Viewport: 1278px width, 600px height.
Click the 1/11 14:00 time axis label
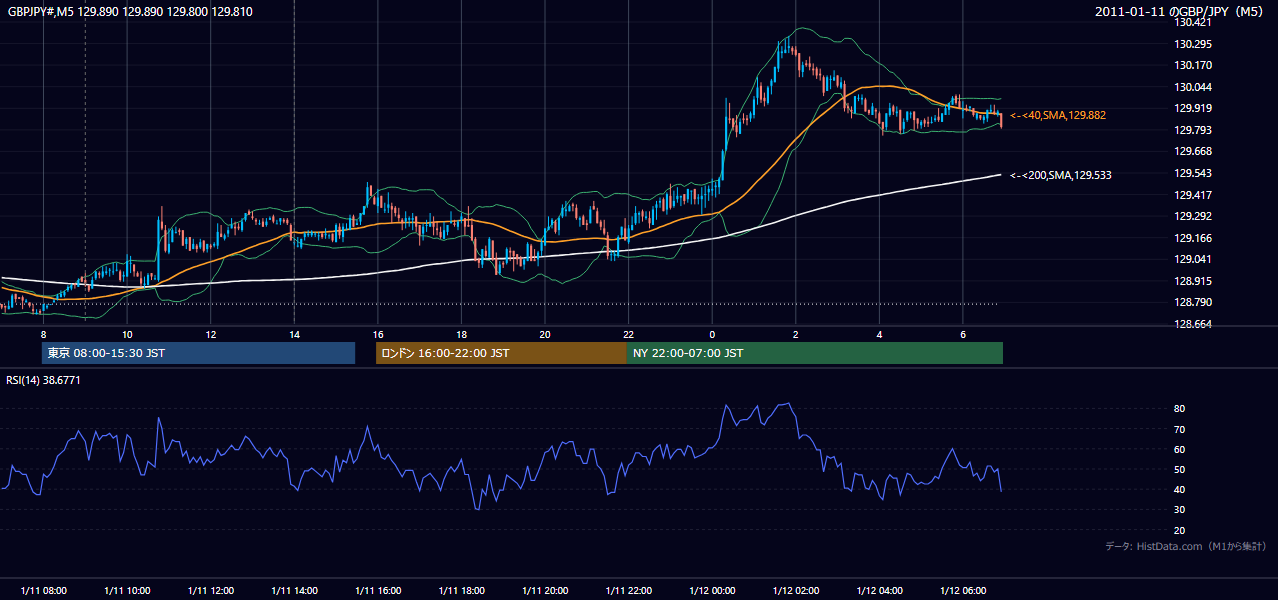[x=294, y=590]
